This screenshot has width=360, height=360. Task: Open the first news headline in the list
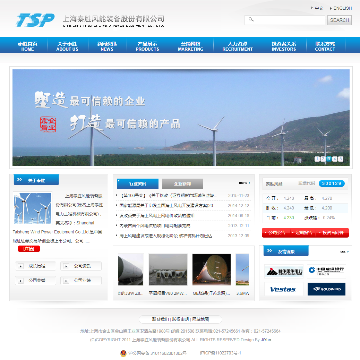167,195
